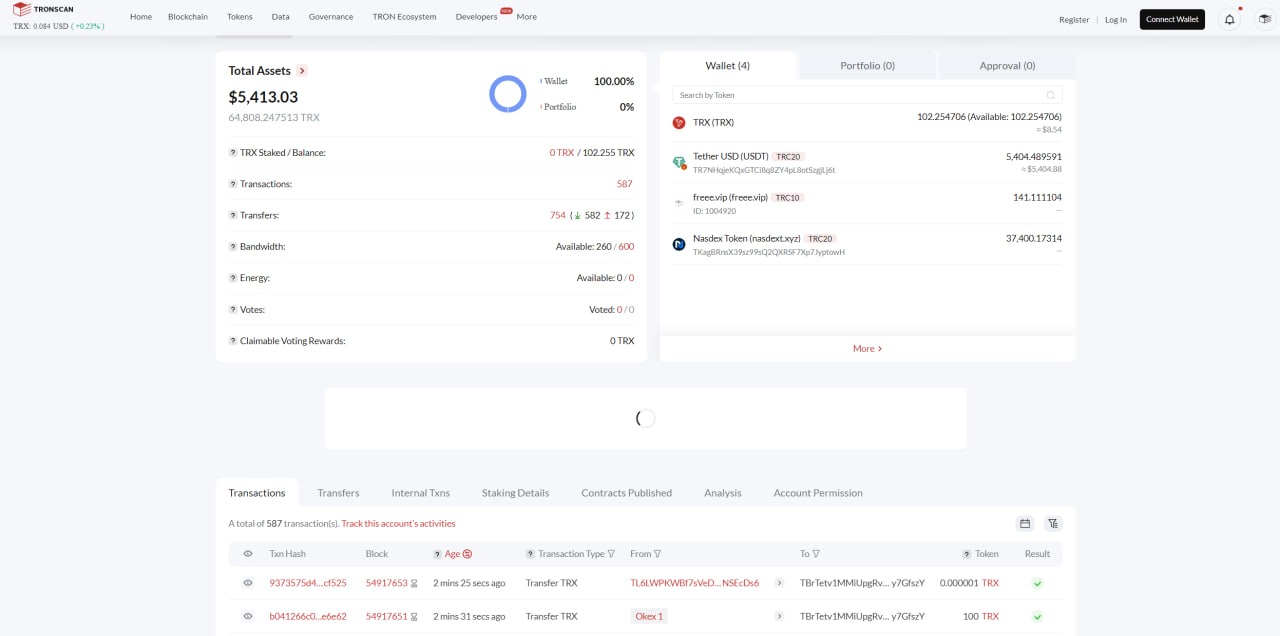Open the Transaction Type filter dropdown
1280x636 pixels.
pos(611,554)
